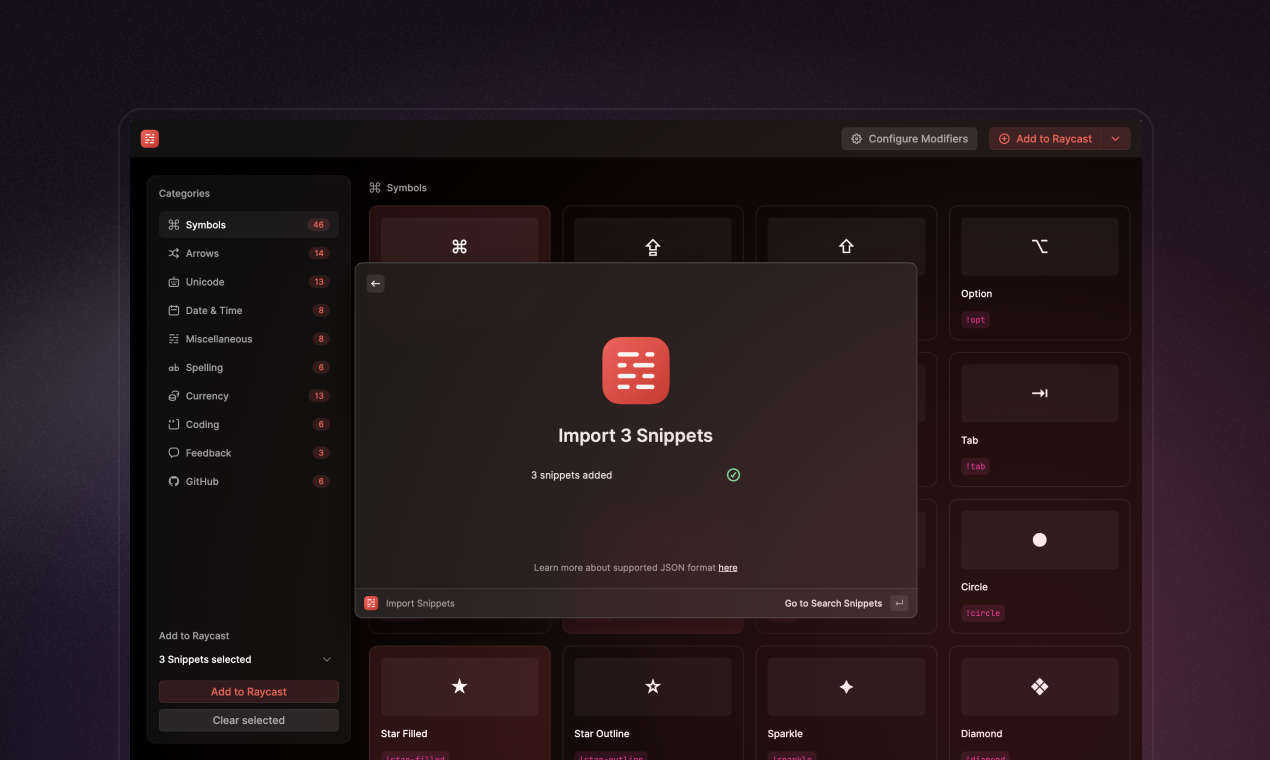Image resolution: width=1270 pixels, height=760 pixels.
Task: Click the Arrows count badge 14
Action: click(x=319, y=254)
